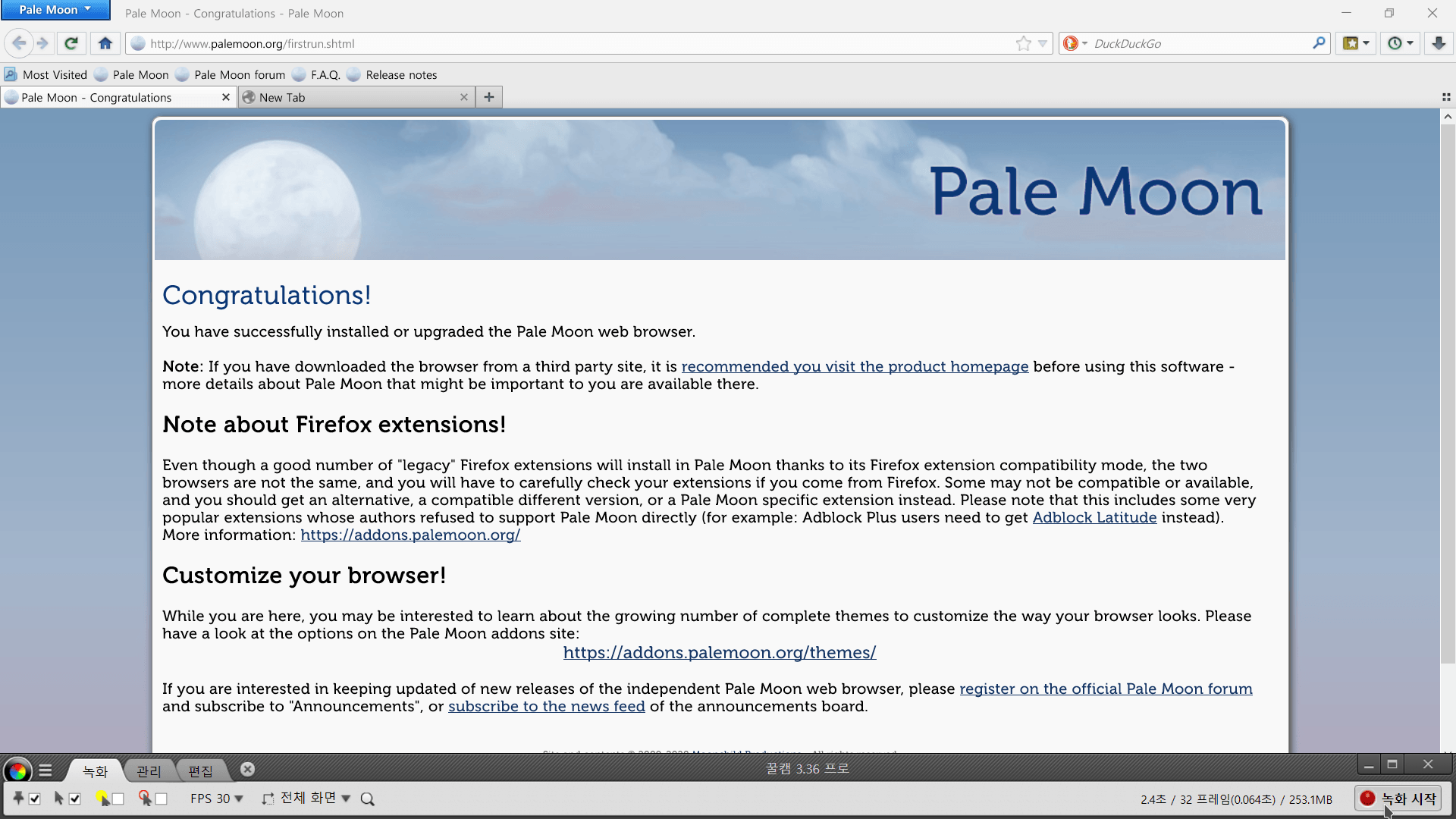Toggle the pin always-on-top checkbox
The image size is (1456, 819).
click(35, 799)
